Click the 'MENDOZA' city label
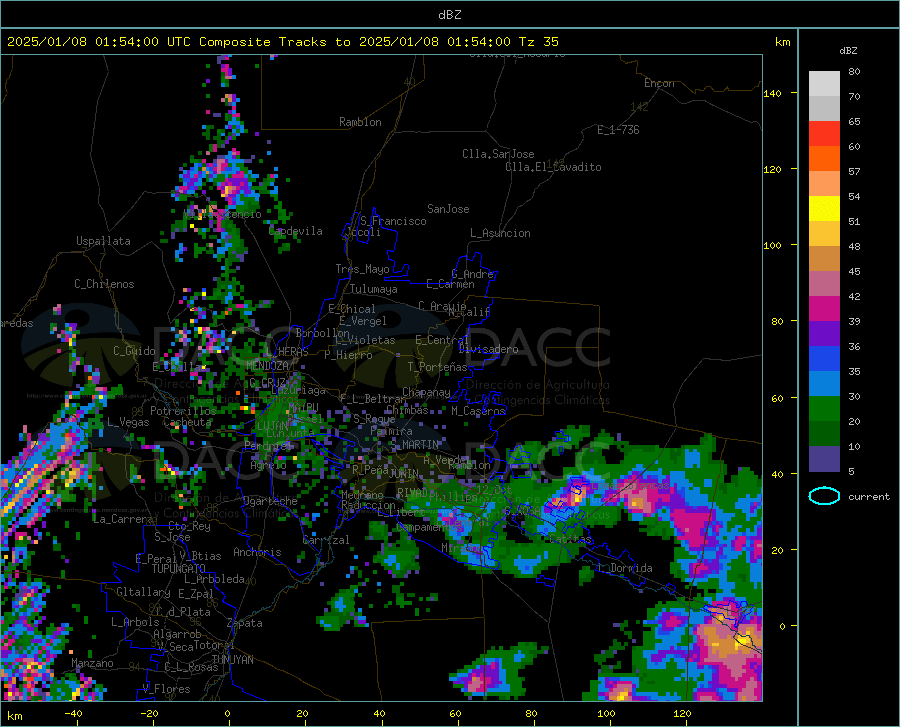Image resolution: width=900 pixels, height=727 pixels. click(267, 366)
